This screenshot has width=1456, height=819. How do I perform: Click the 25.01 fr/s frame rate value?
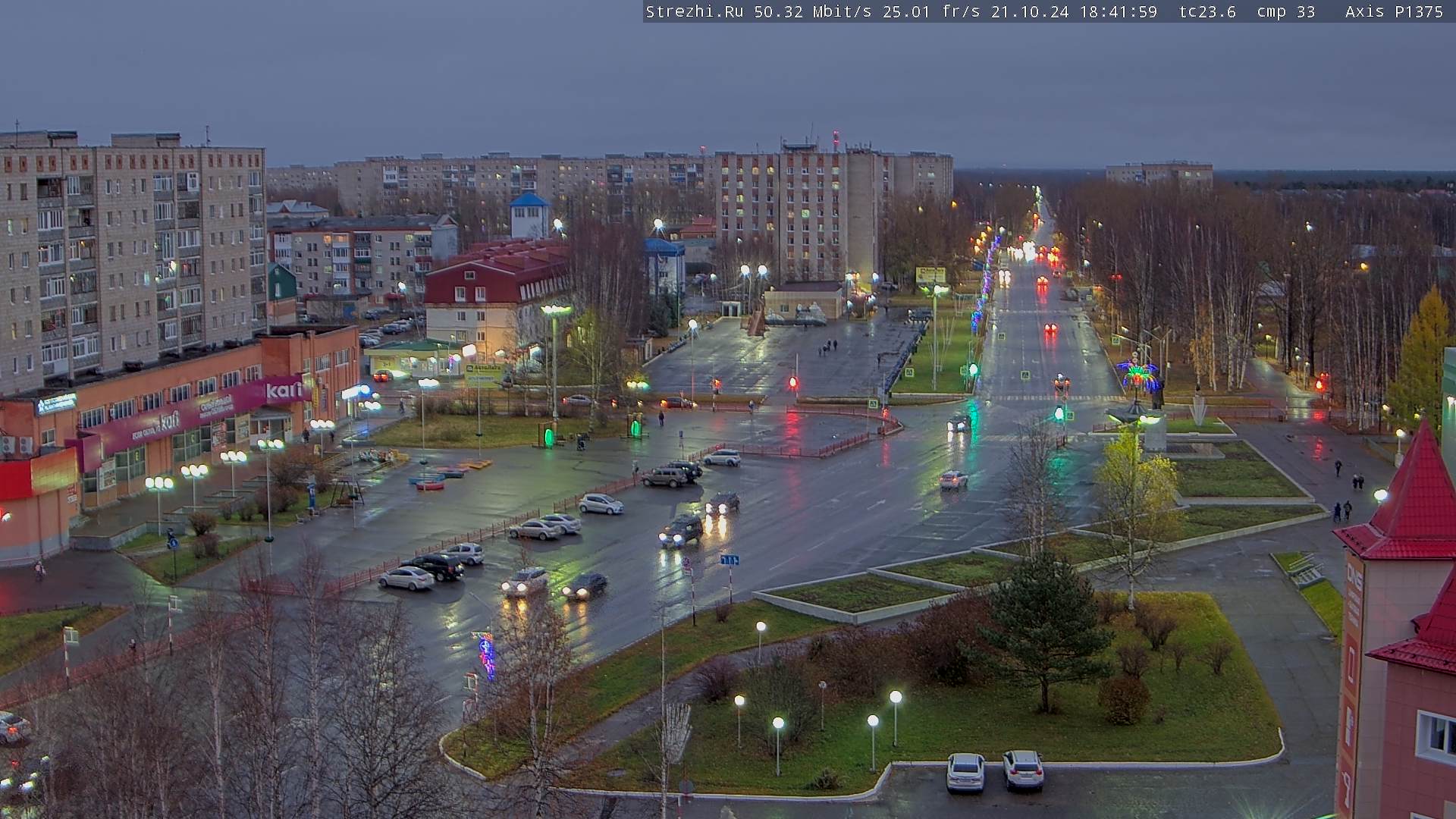(x=931, y=11)
